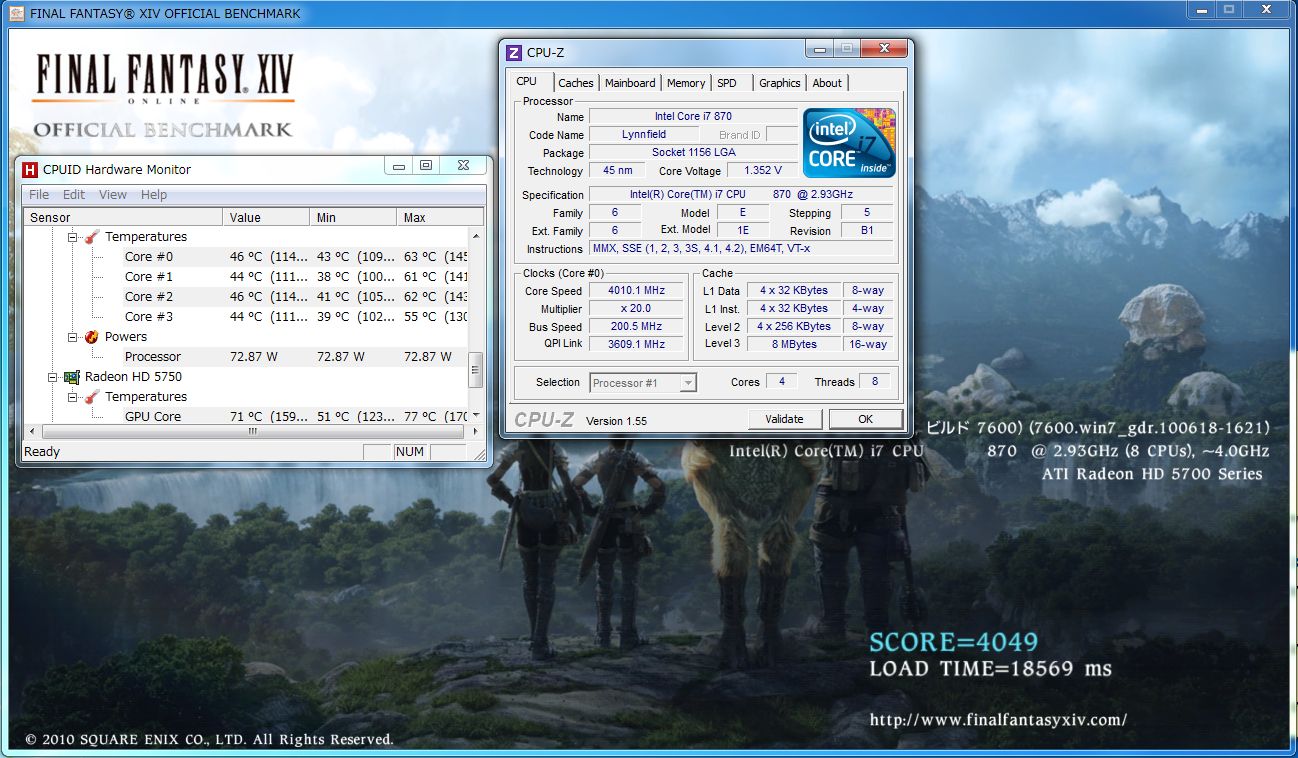This screenshot has height=758, width=1298.
Task: Select the GPU Core temperature row
Action: (x=245, y=416)
